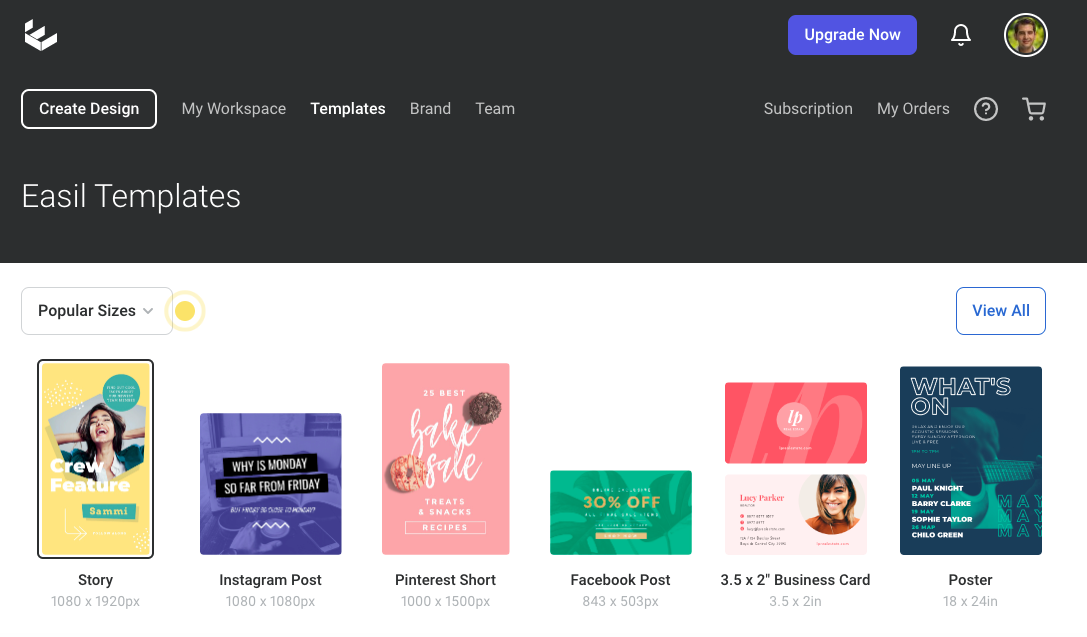Image resolution: width=1087 pixels, height=637 pixels.
Task: Open the notifications bell
Action: pos(960,35)
